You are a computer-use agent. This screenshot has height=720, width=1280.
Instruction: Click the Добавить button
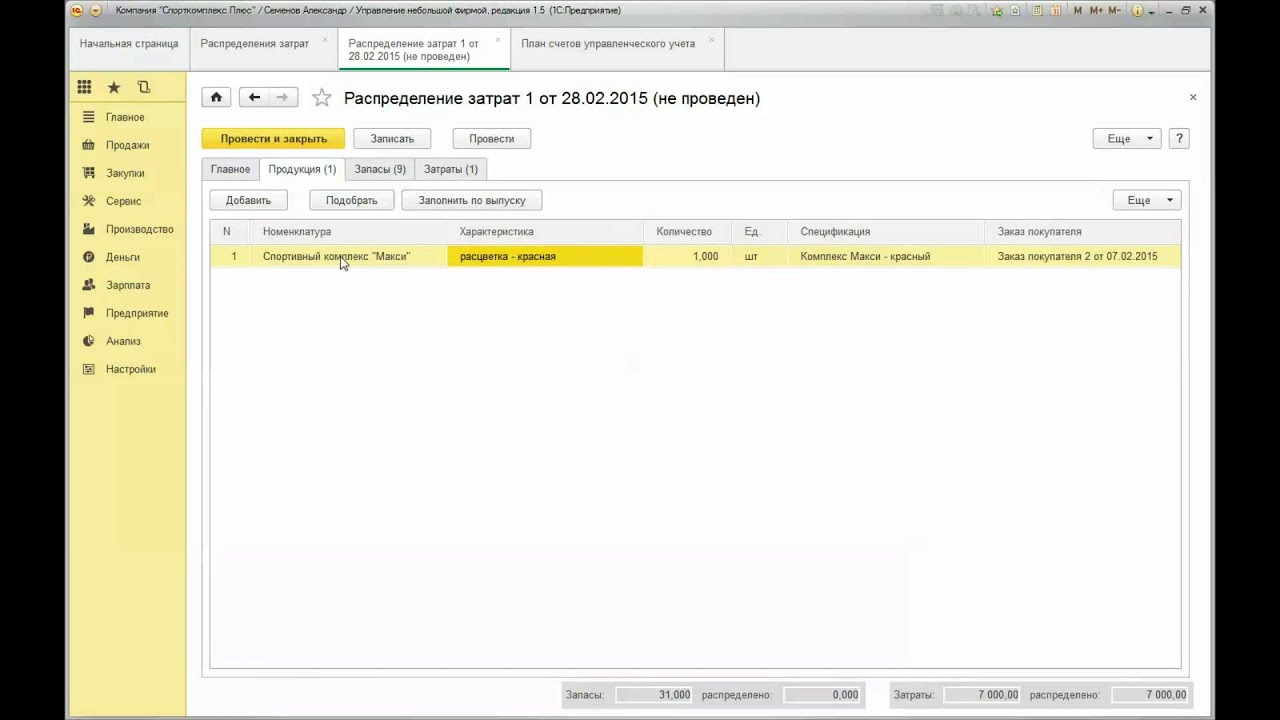pyautogui.click(x=248, y=200)
